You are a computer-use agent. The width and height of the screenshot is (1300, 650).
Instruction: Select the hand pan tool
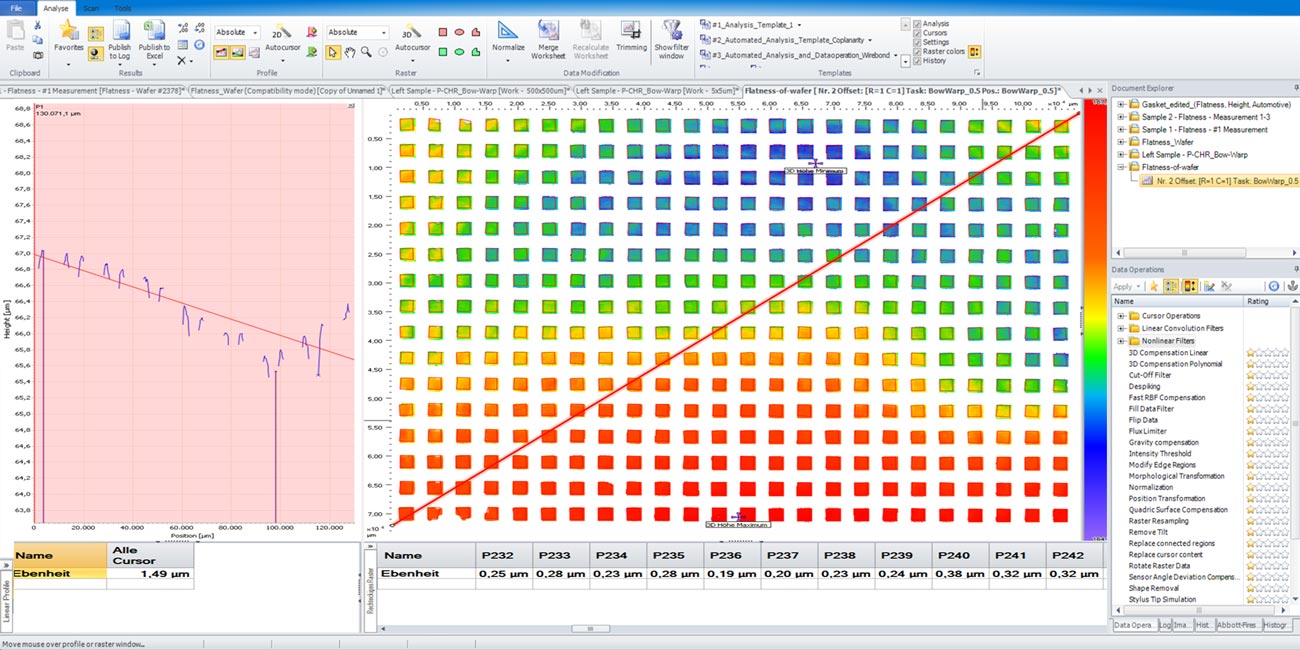click(350, 52)
